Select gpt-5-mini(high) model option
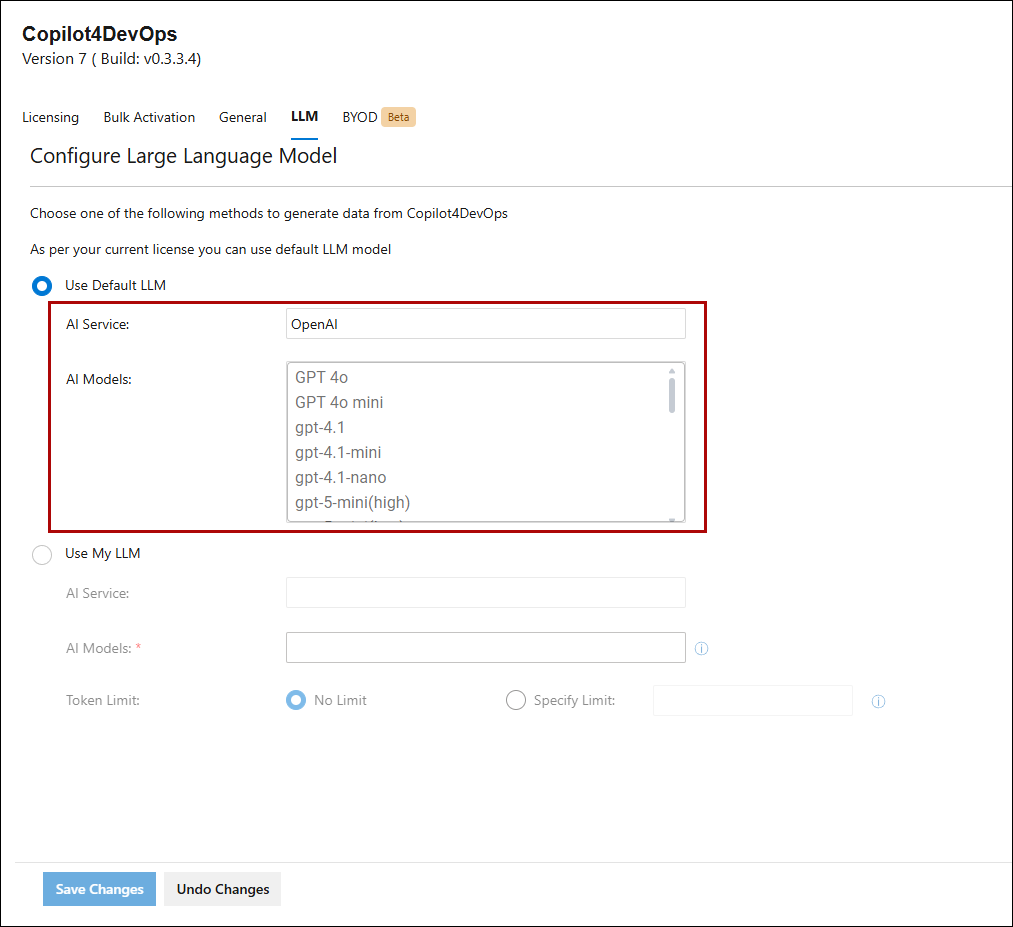Screen dimensions: 1013x927 (352, 502)
